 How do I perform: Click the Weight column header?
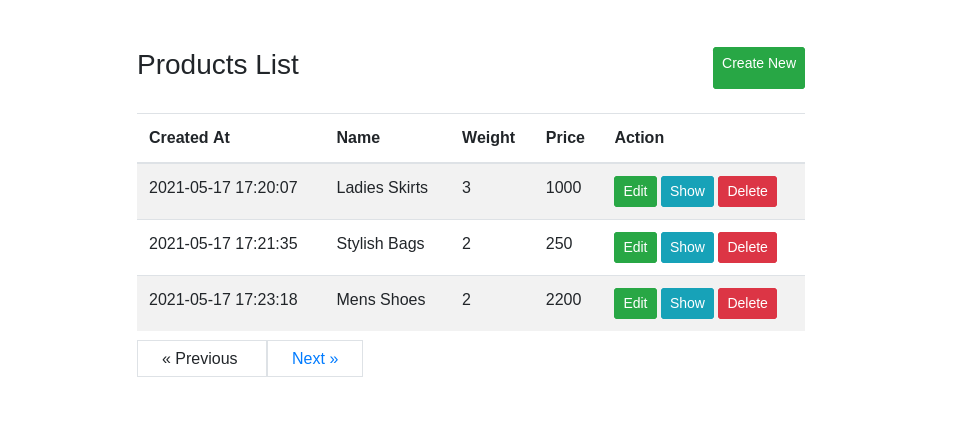tap(488, 138)
